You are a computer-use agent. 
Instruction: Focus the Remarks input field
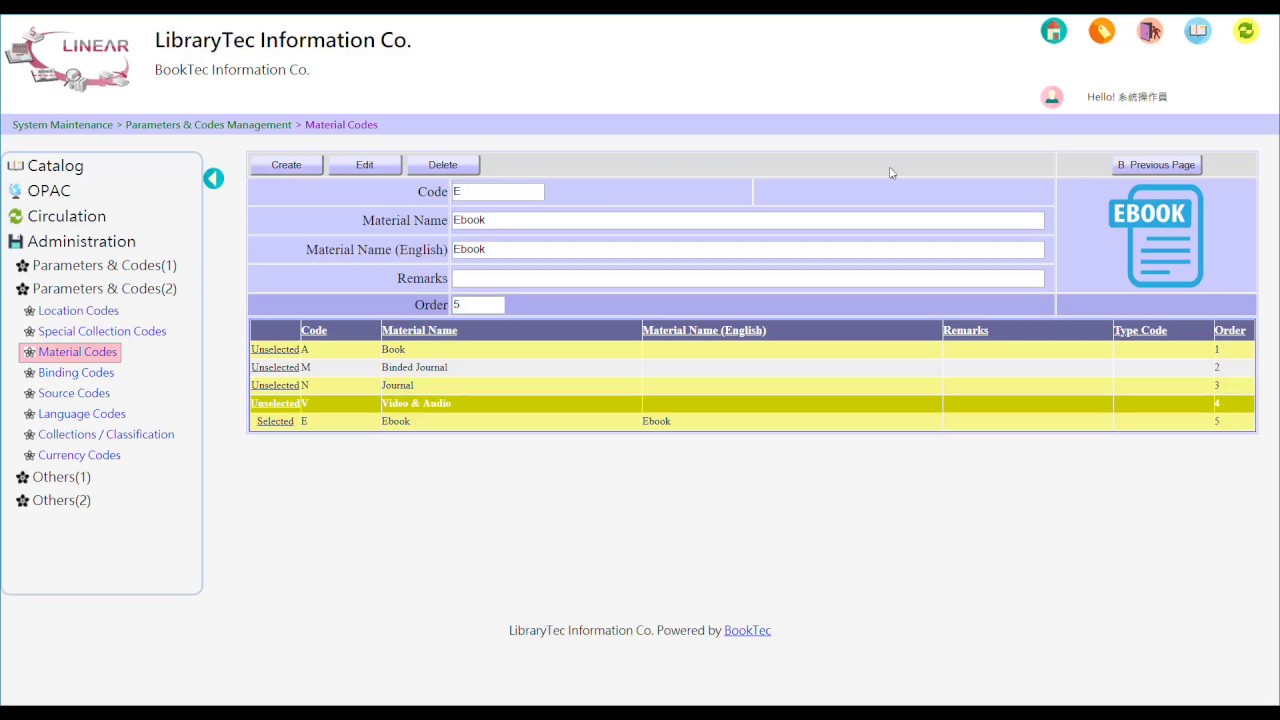click(x=748, y=278)
